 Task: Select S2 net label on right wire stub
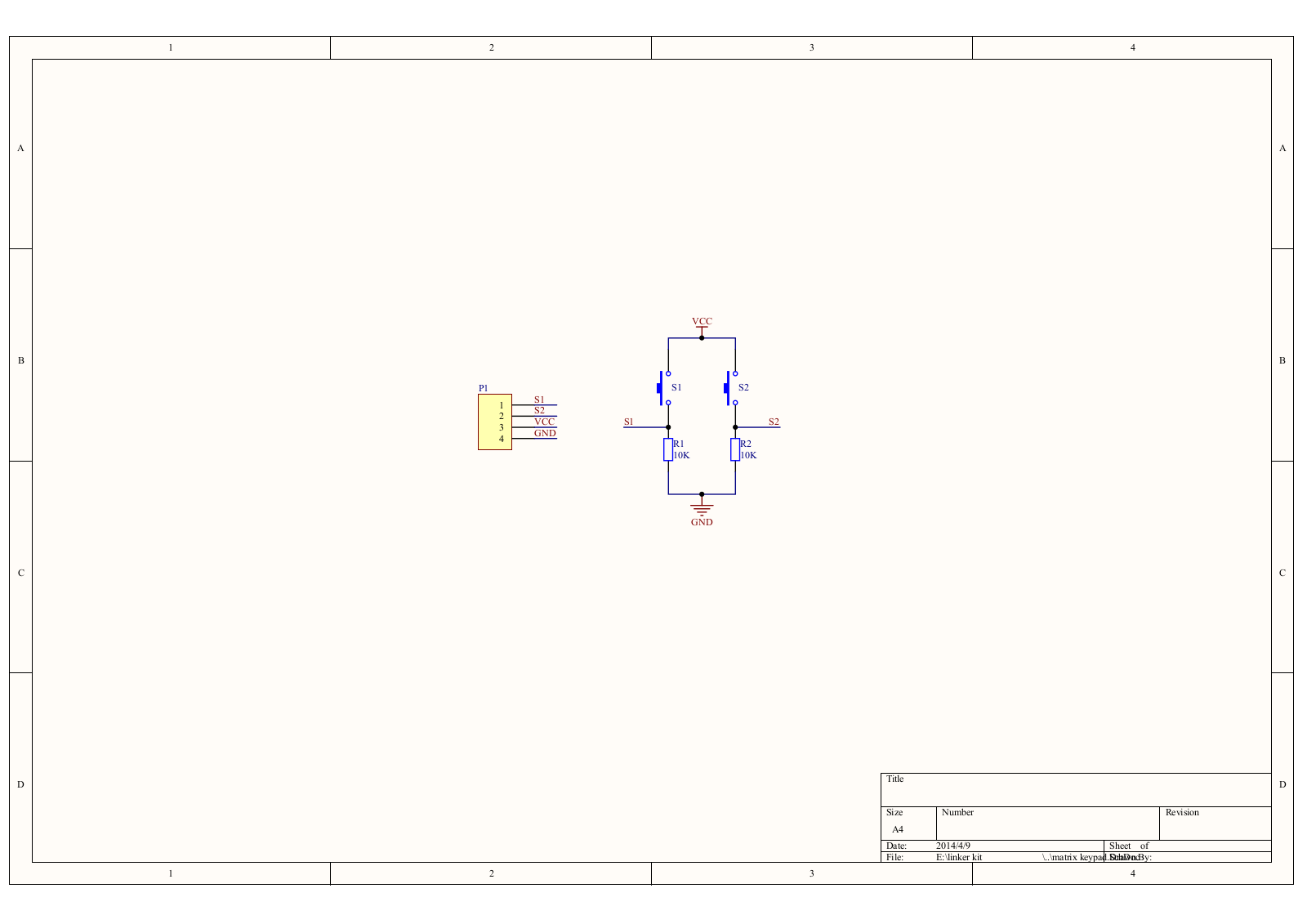(x=774, y=422)
